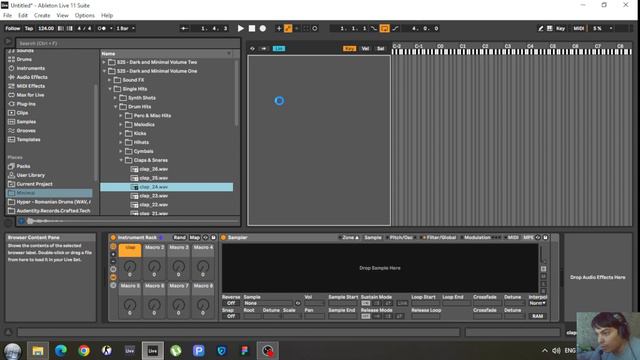Expand the Hihats folder
The image size is (640, 360).
[x=121, y=142]
